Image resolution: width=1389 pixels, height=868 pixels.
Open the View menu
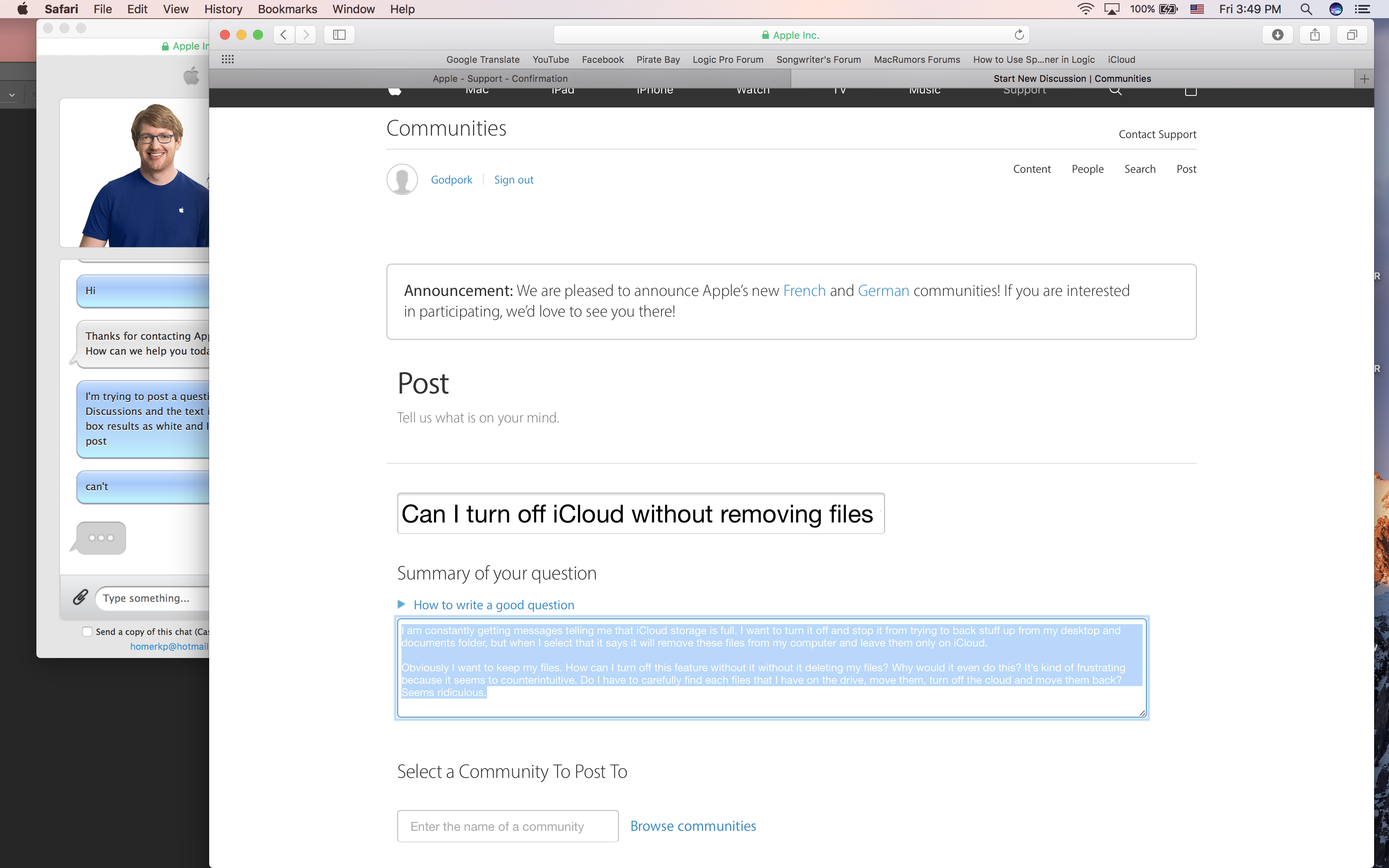point(176,9)
